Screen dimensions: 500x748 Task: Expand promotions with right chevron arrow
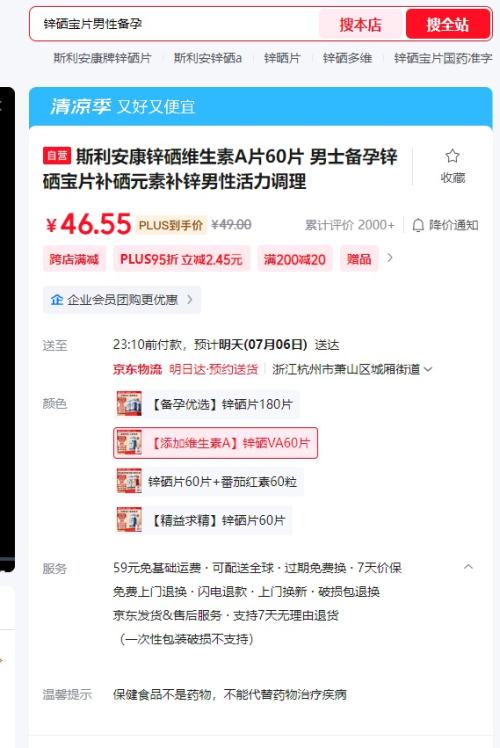click(390, 258)
